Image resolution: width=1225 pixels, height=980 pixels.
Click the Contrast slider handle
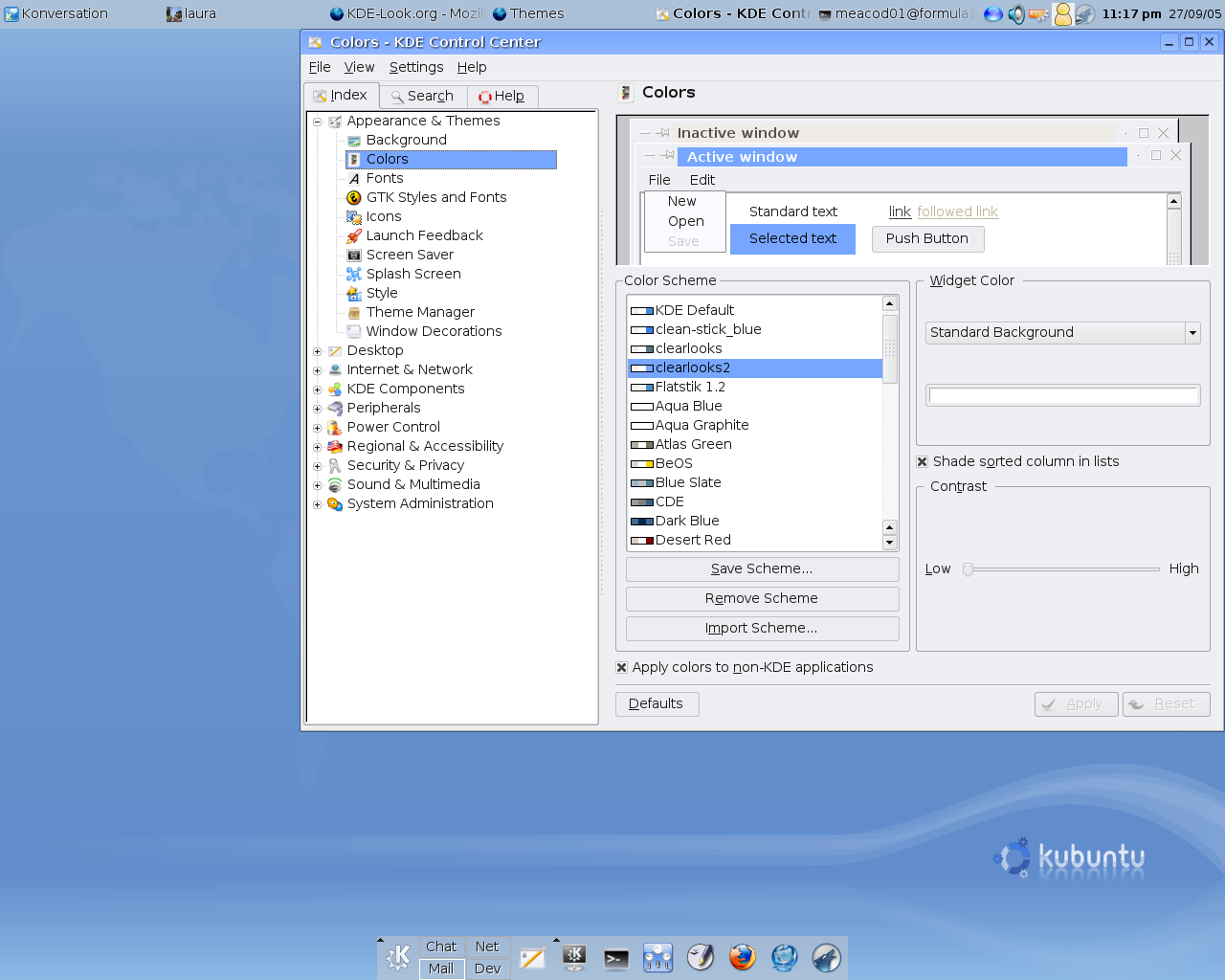click(x=968, y=569)
